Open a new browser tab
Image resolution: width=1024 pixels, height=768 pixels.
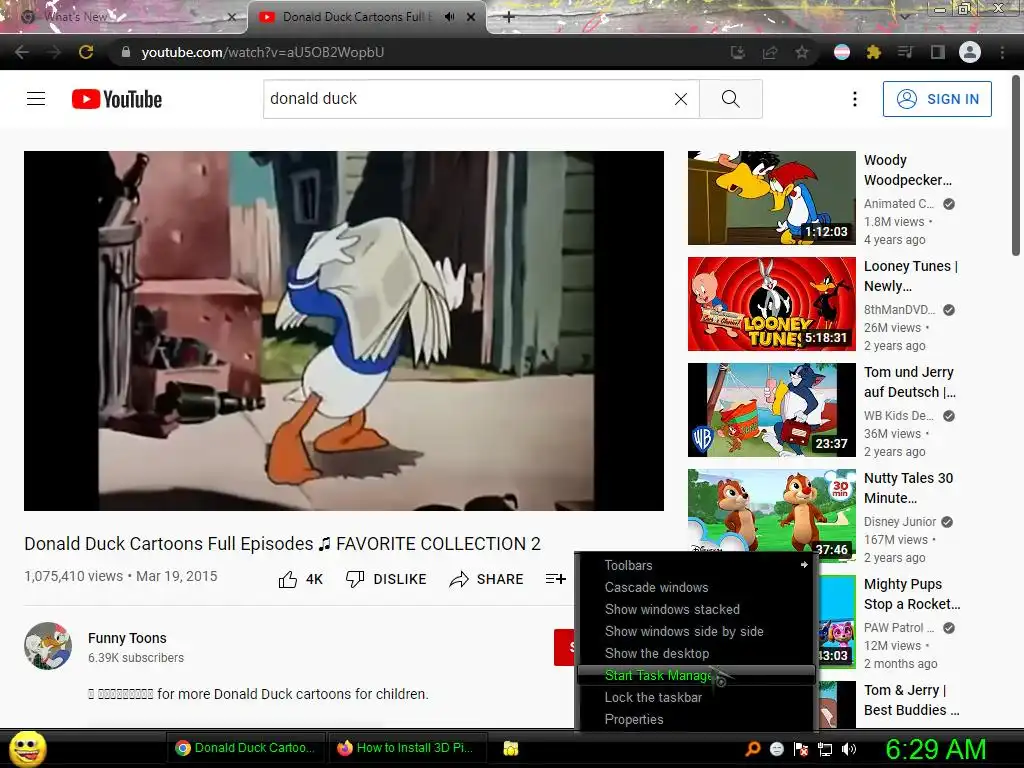click(509, 17)
